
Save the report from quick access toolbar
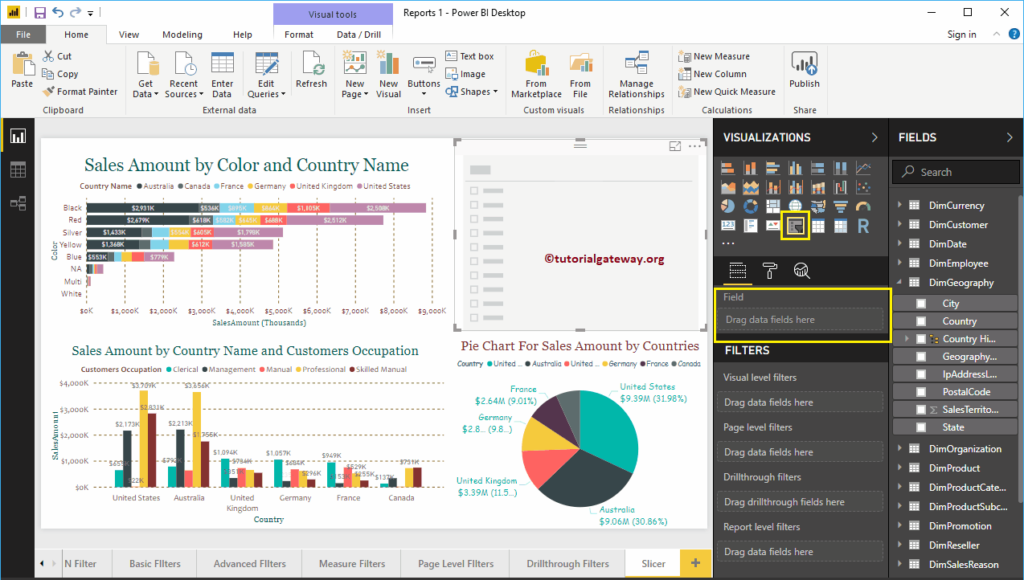coord(40,12)
